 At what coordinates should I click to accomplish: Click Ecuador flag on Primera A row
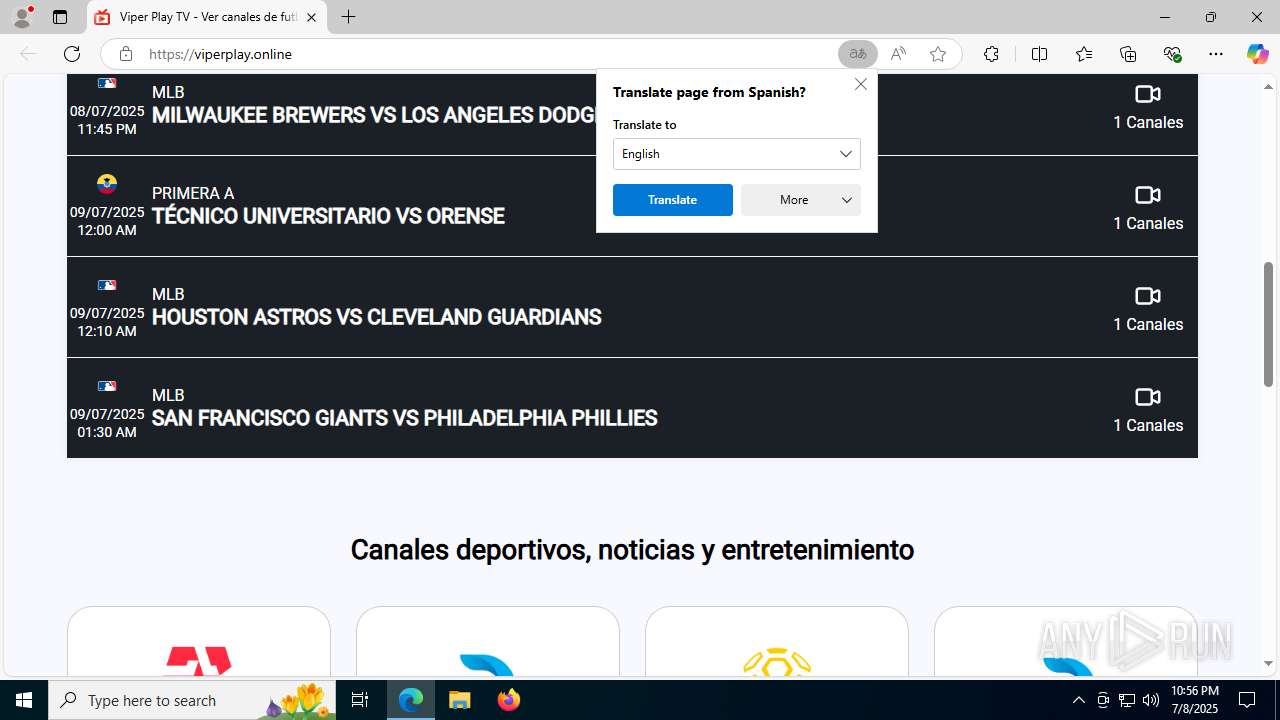[107, 184]
